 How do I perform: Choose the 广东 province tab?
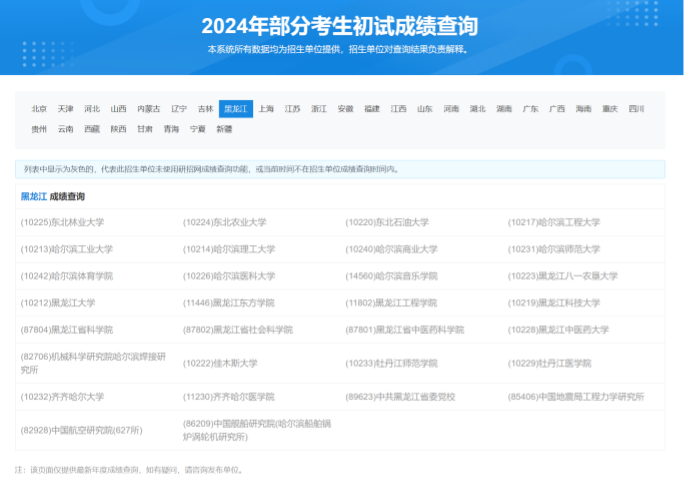pos(530,108)
